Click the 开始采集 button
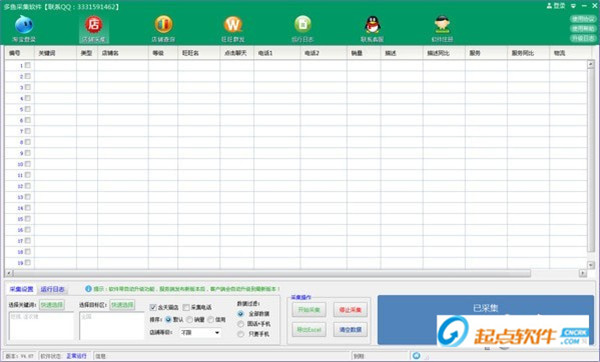The height and width of the screenshot is (362, 600). point(309,310)
